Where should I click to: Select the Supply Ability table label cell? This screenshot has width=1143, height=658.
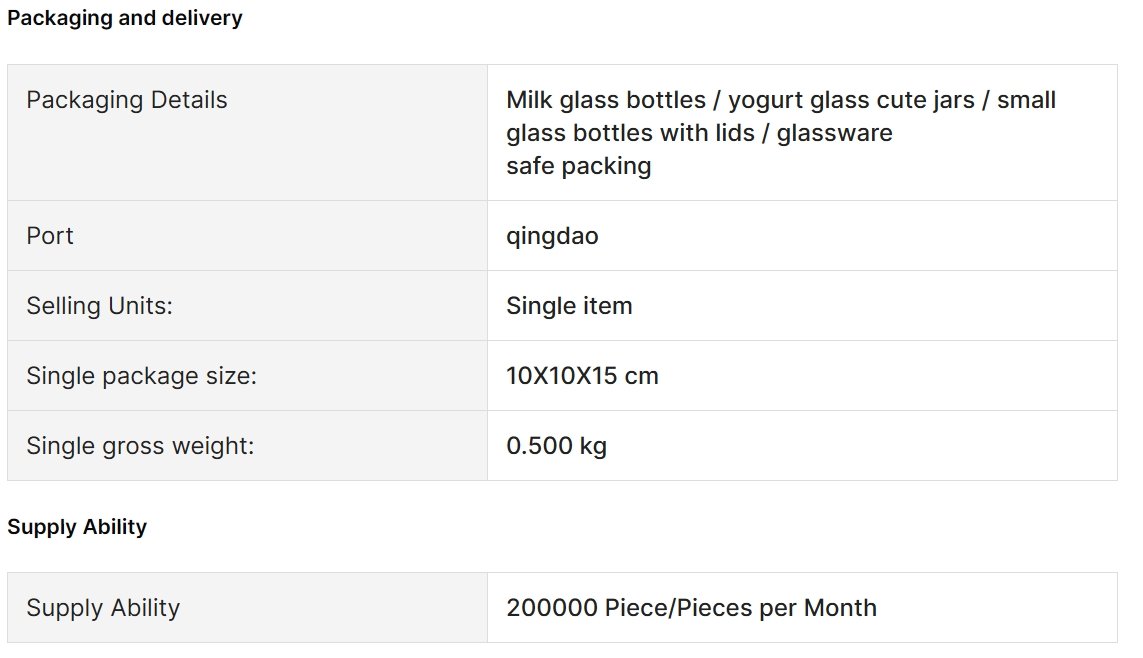coord(247,608)
